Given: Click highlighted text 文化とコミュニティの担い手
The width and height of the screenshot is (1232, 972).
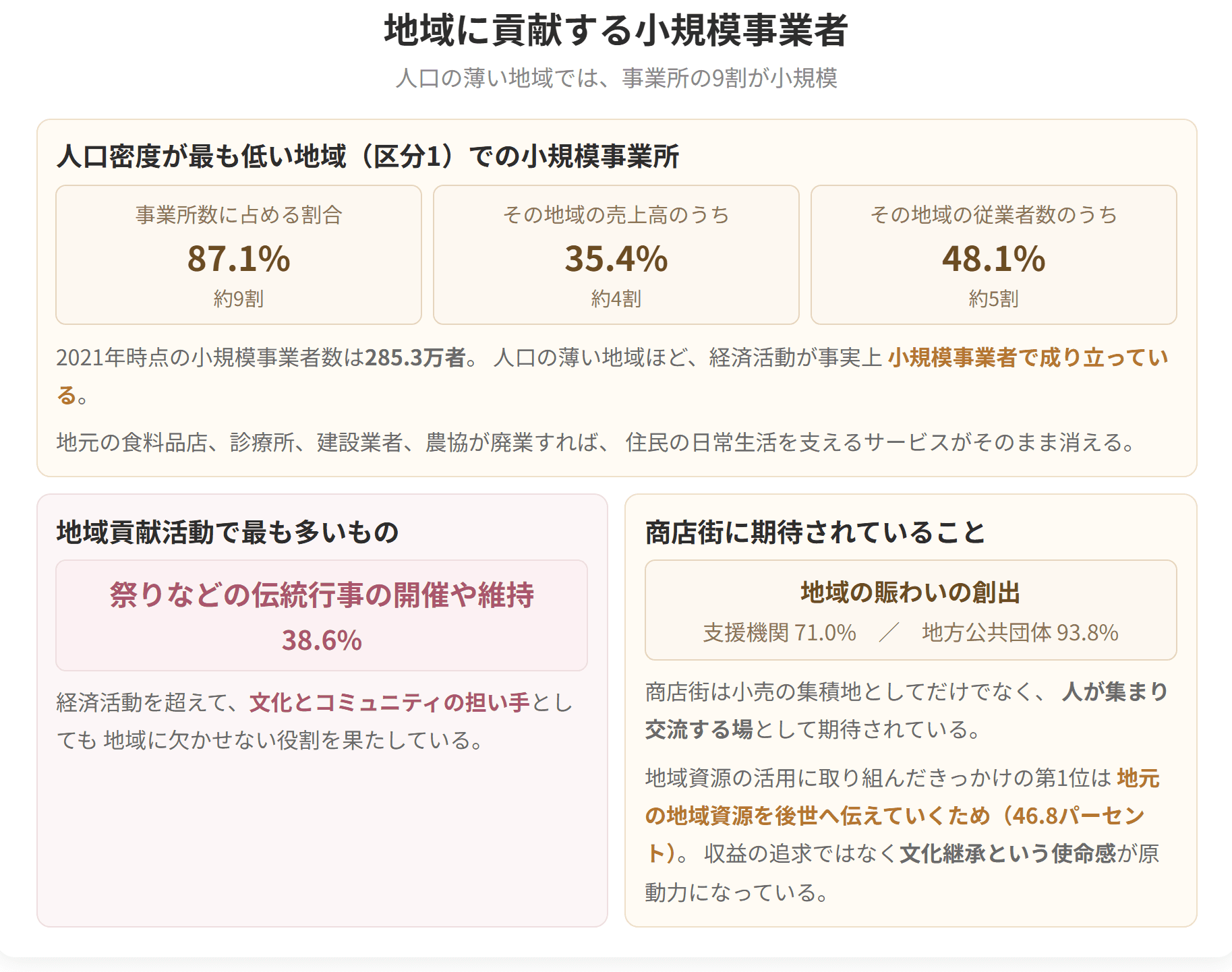Looking at the screenshot, I should 390,702.
